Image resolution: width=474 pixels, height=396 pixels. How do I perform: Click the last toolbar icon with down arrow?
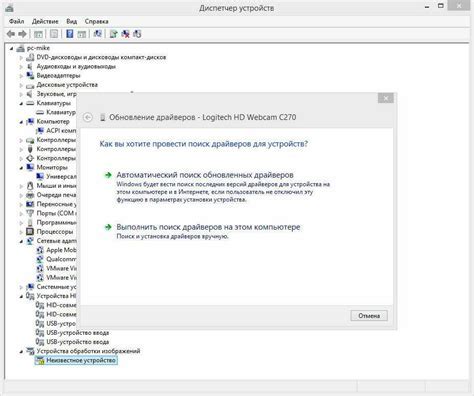tap(137, 34)
